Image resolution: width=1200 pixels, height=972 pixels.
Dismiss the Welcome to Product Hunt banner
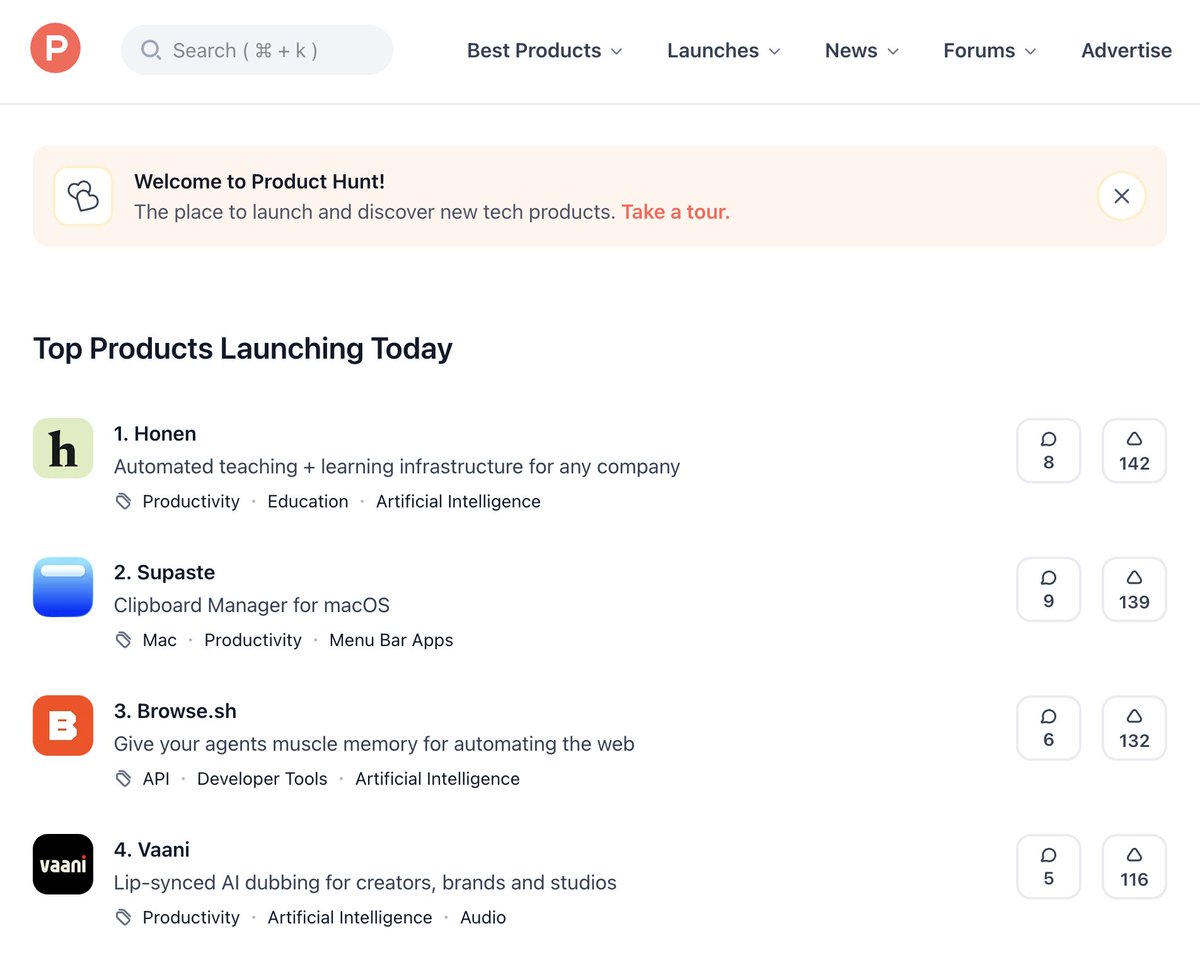1122,196
